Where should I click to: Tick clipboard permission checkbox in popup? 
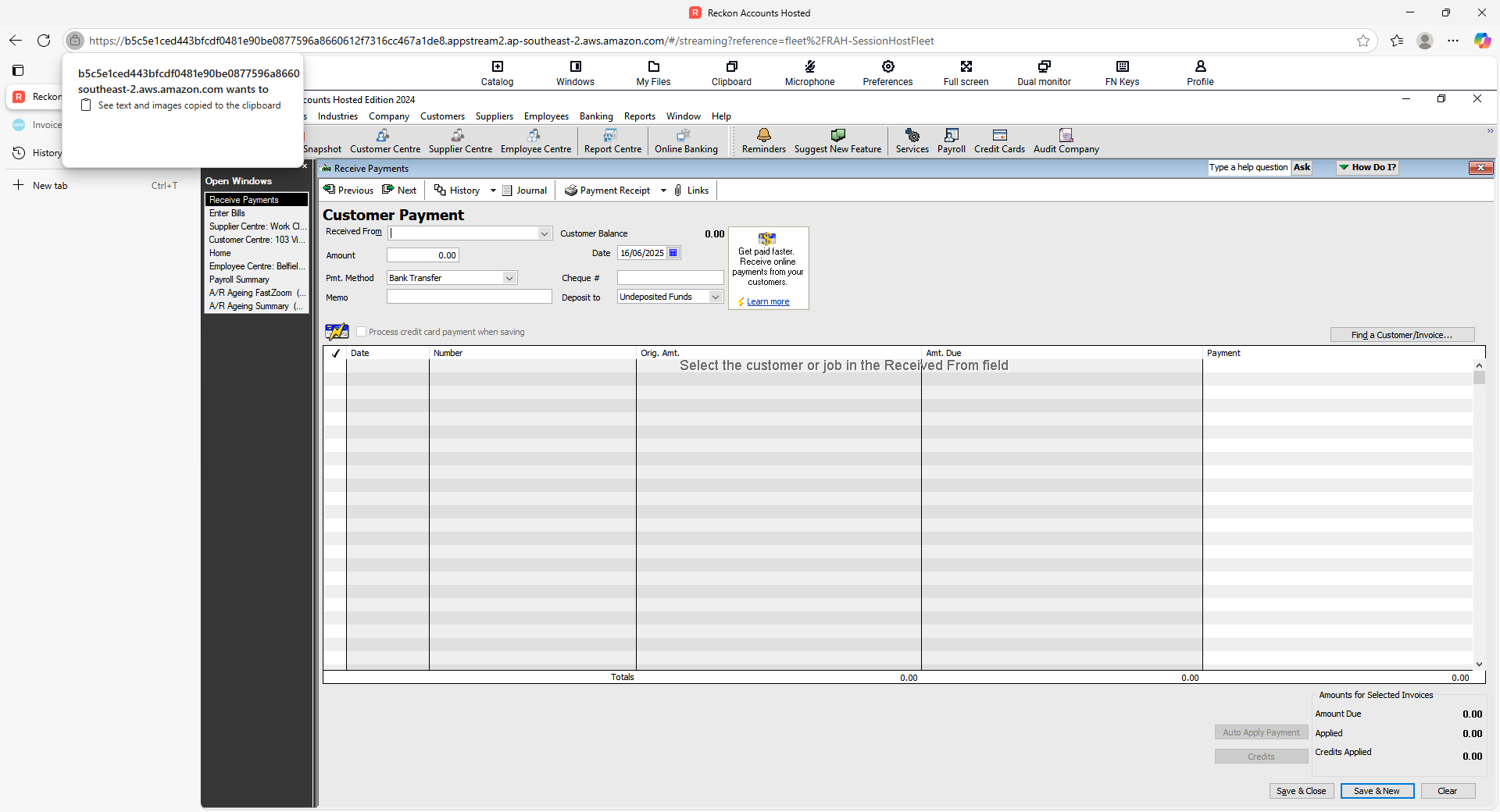86,105
